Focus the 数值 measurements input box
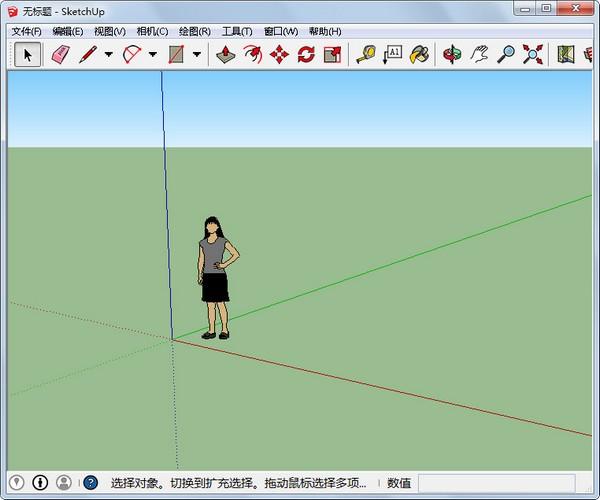 pyautogui.click(x=497, y=483)
